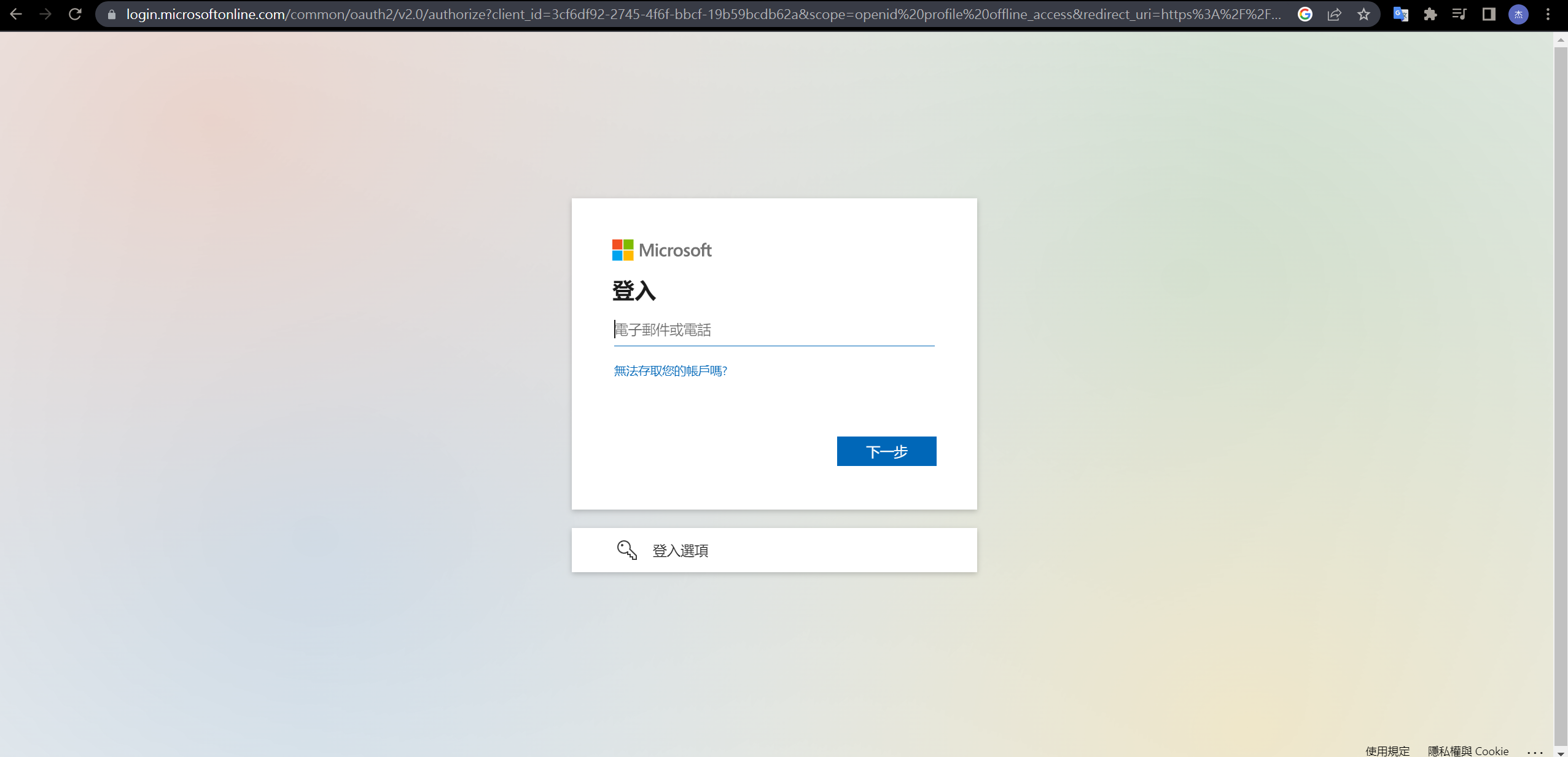Click the site security lock icon

111,14
